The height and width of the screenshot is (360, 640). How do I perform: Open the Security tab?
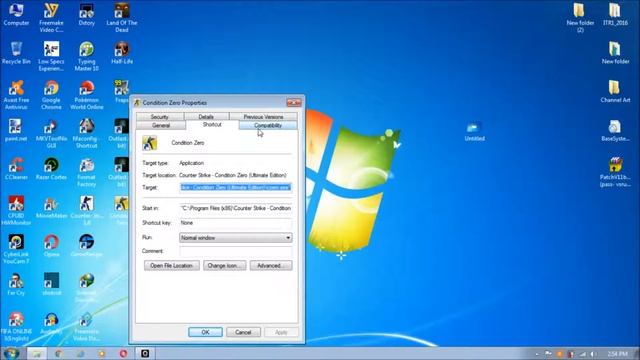click(159, 117)
